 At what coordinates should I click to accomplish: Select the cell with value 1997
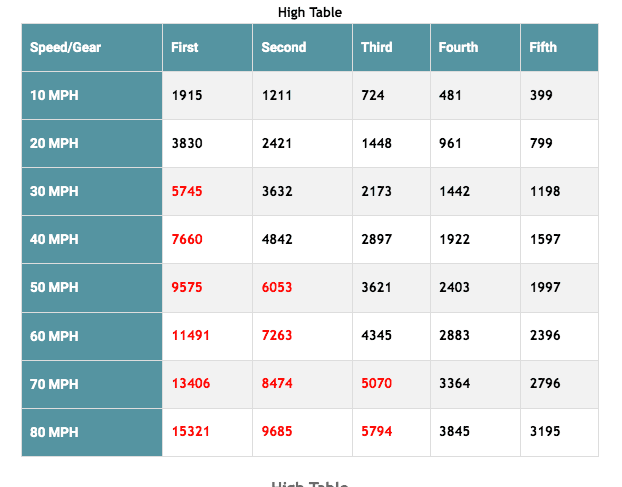tap(559, 288)
